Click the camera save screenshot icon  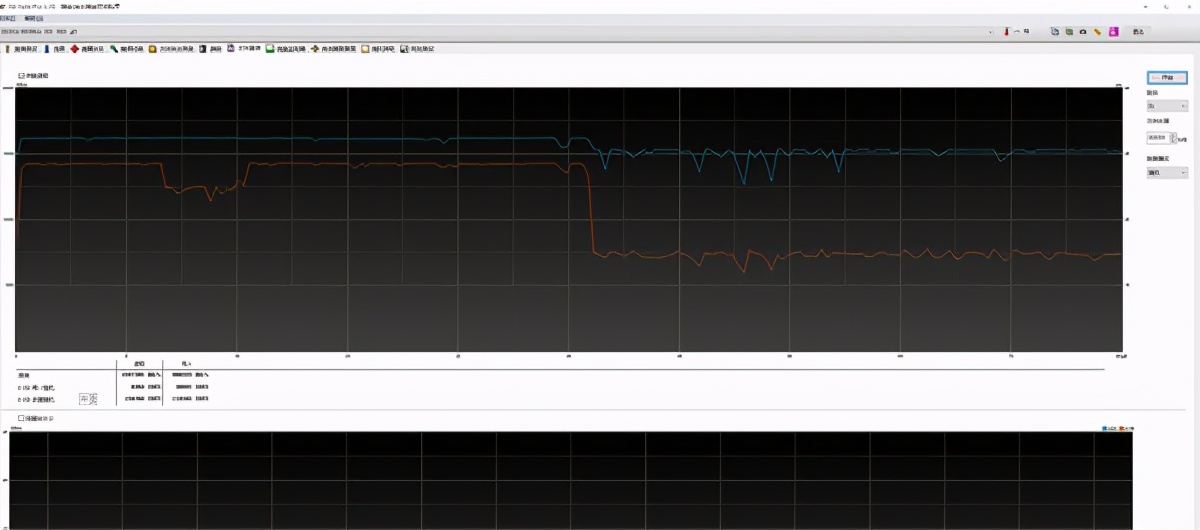pos(1083,32)
